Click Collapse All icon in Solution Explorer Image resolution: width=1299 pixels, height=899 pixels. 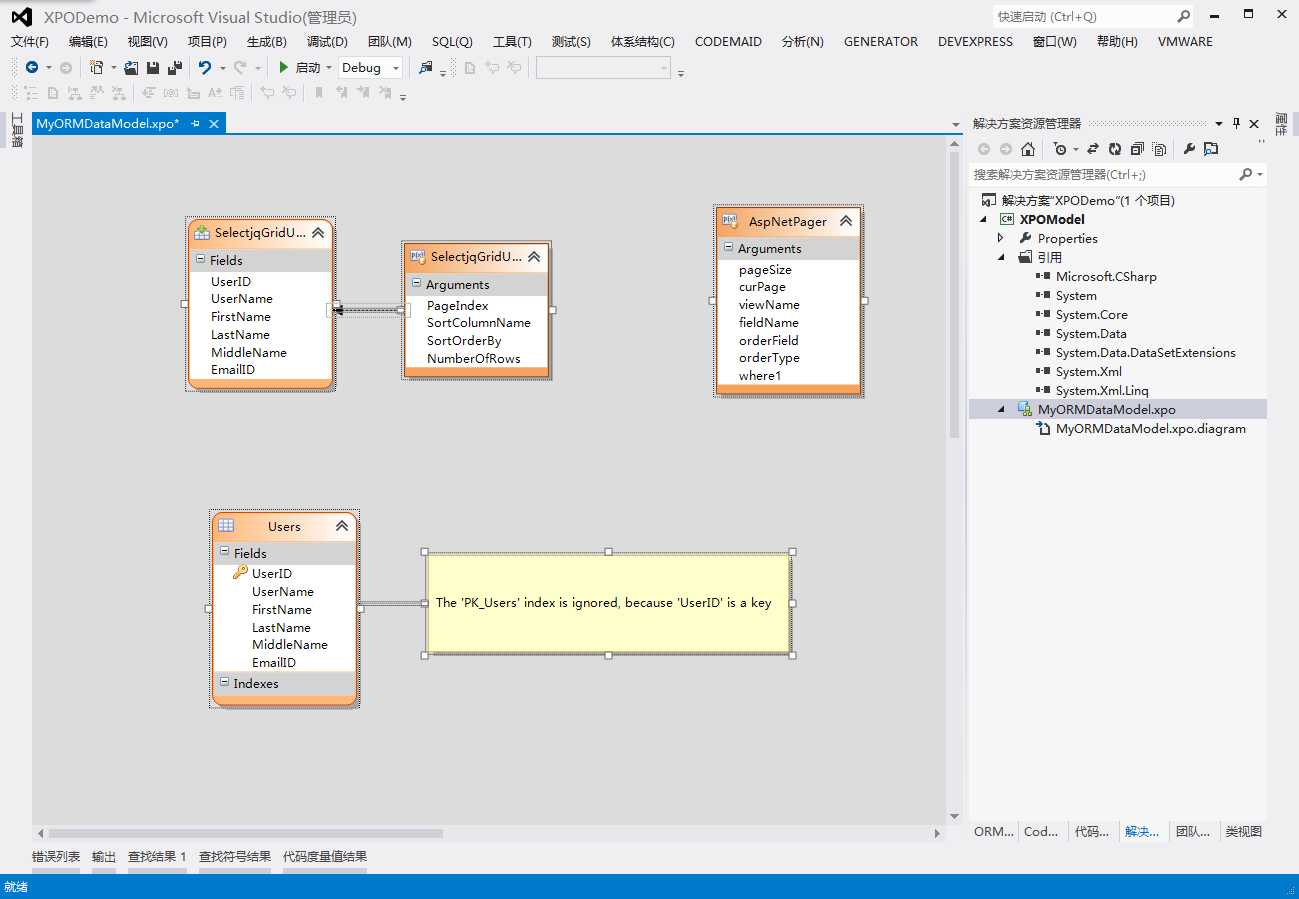[1137, 149]
